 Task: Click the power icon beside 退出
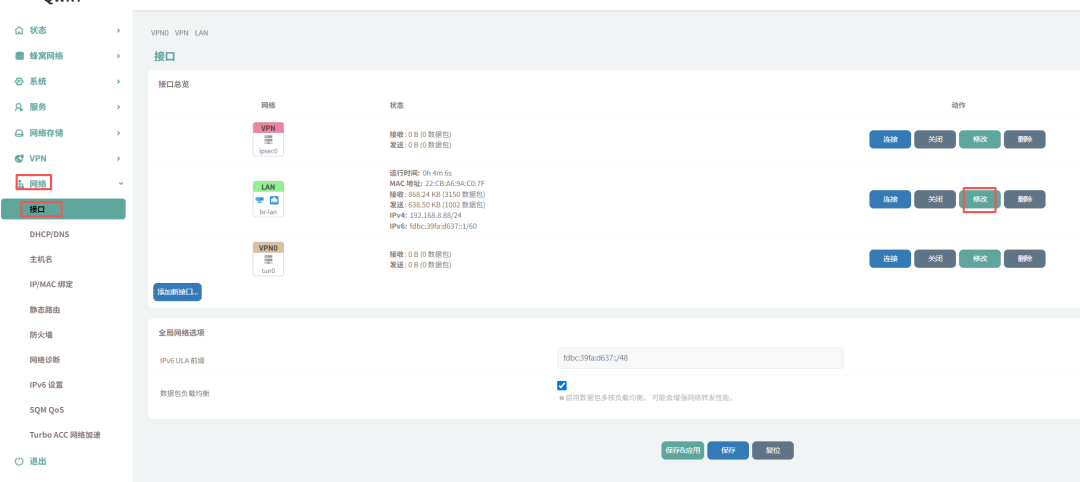(19, 461)
